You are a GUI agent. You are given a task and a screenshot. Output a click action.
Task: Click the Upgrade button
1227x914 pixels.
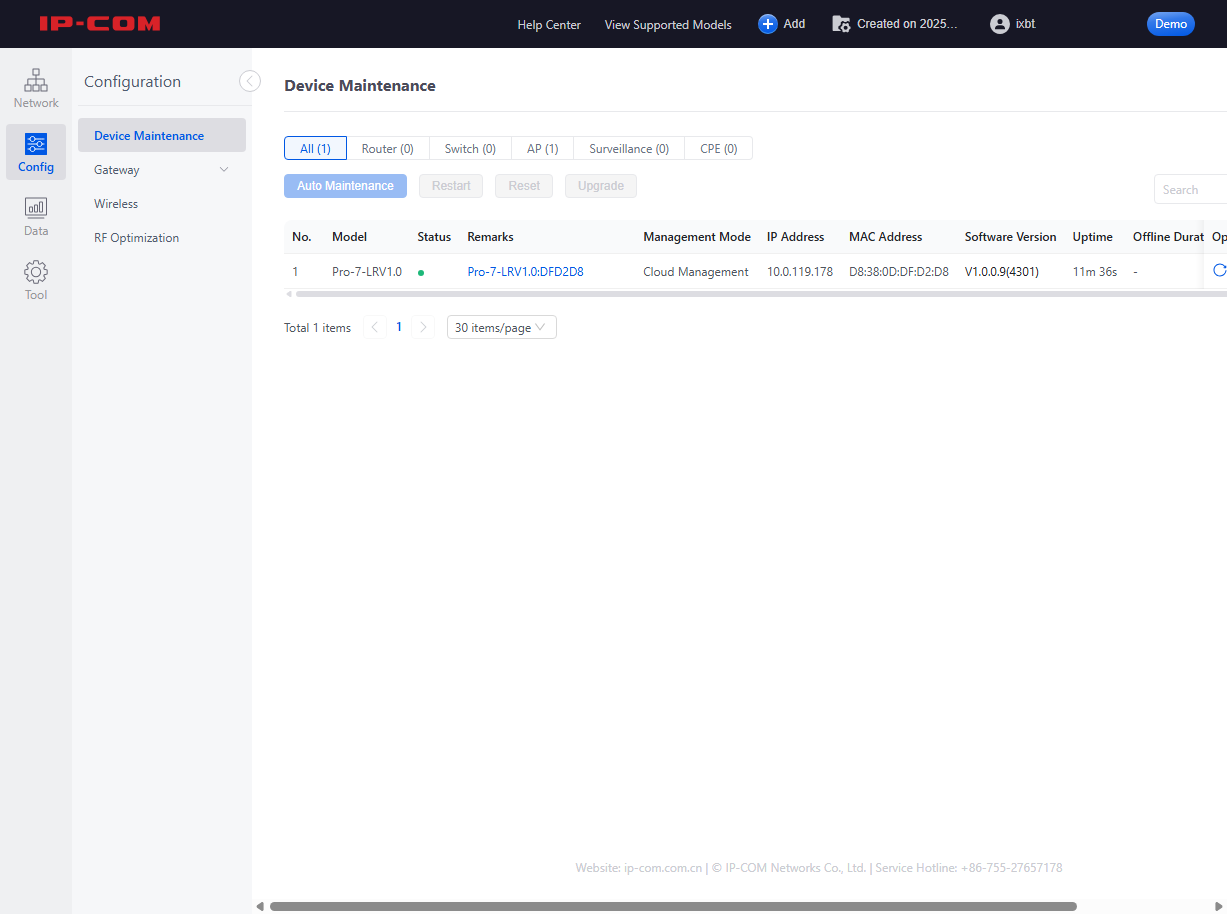click(x=601, y=186)
